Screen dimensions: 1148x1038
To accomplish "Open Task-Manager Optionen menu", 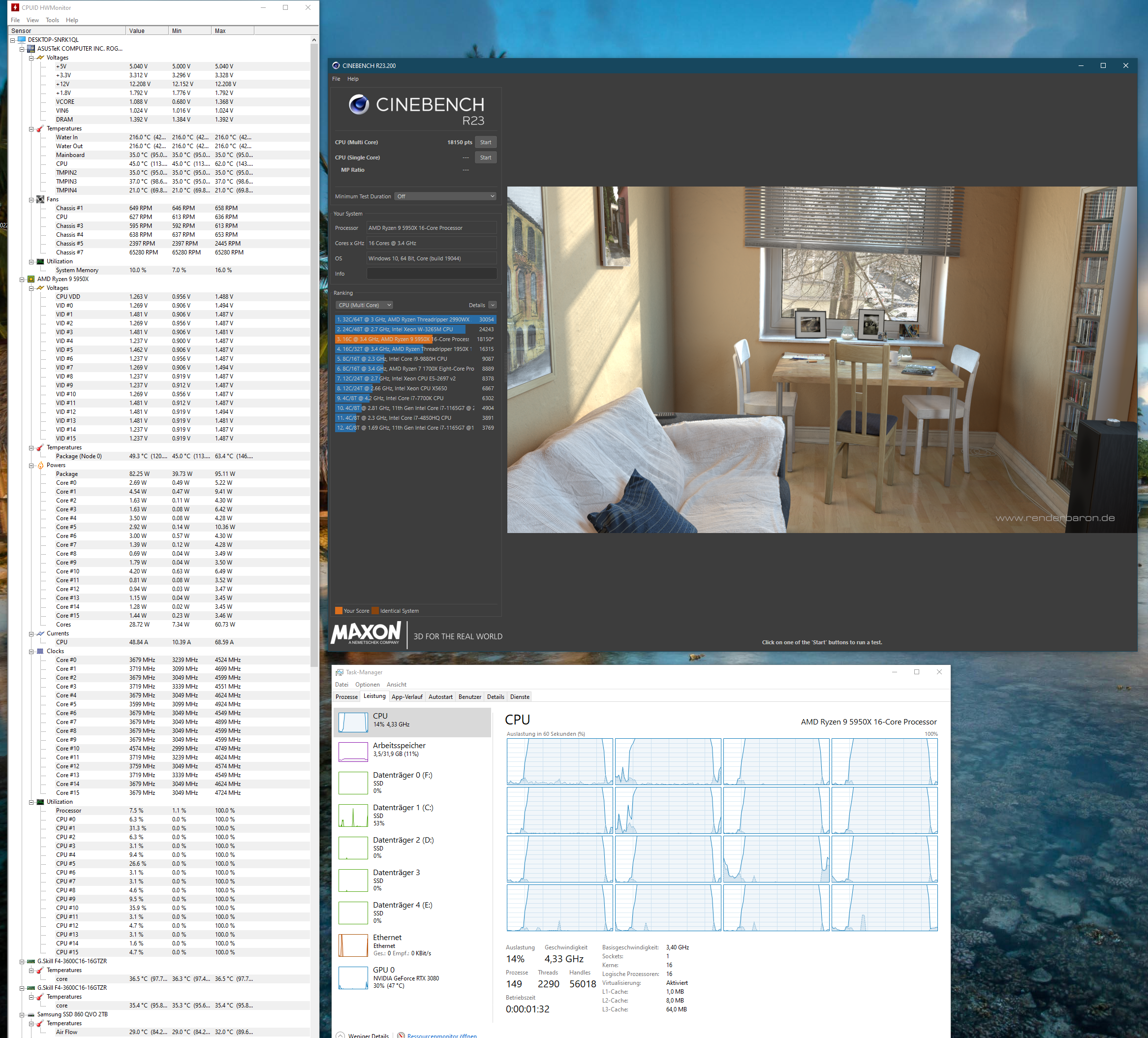I will point(367,685).
